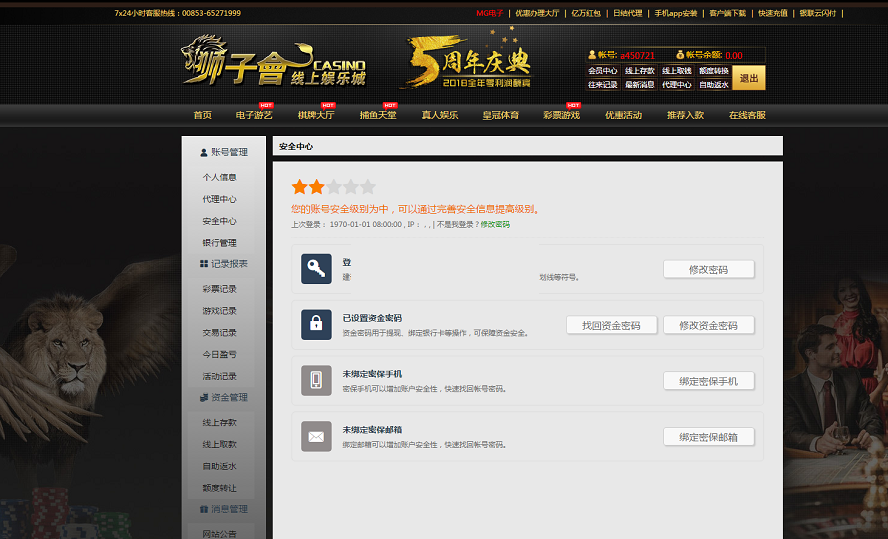Viewport: 888px width, 539px height.
Task: Select 银行管理 in the sidebar
Action: point(220,243)
